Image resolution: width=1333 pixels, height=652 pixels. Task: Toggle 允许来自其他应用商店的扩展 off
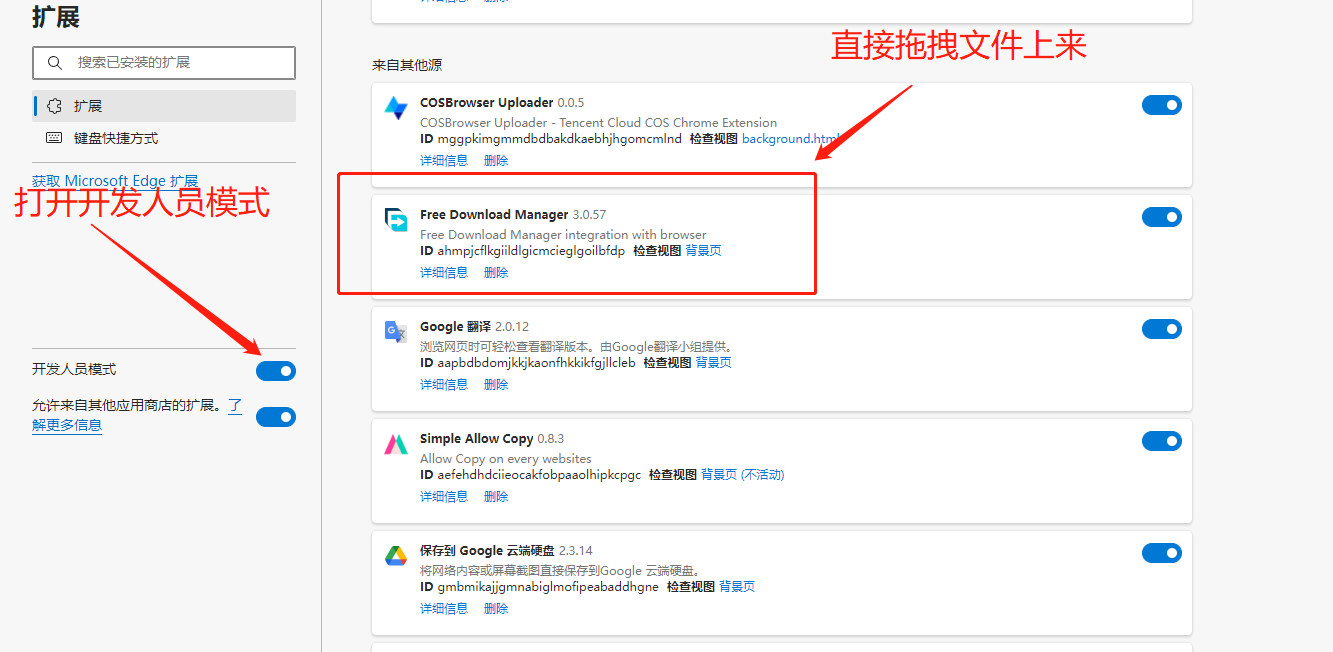pyautogui.click(x=275, y=417)
